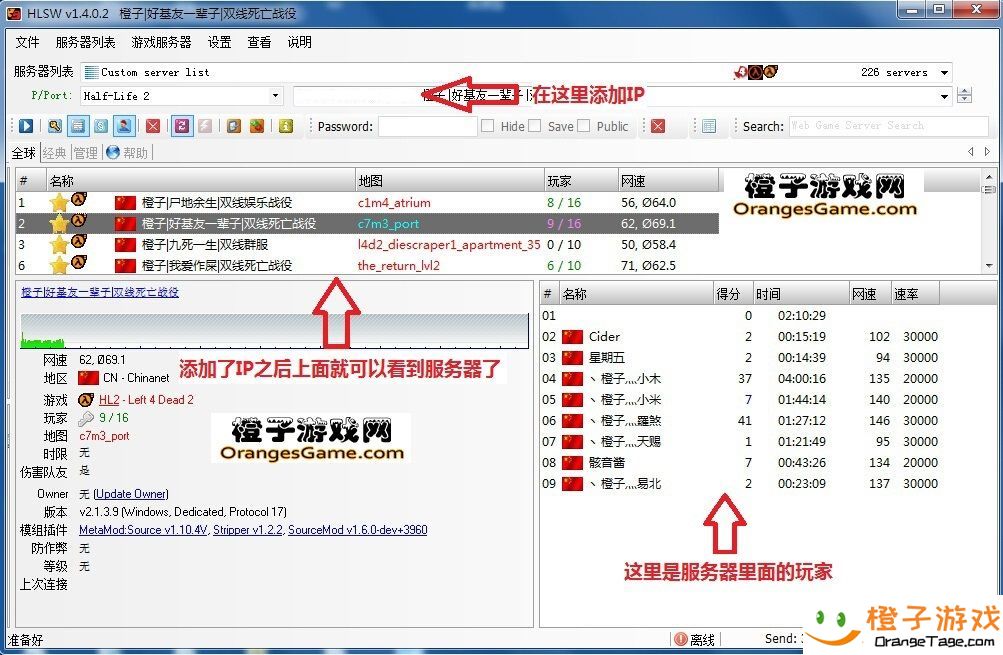Toggle the Hide password checkbox
The height and width of the screenshot is (655, 1003).
pos(487,126)
